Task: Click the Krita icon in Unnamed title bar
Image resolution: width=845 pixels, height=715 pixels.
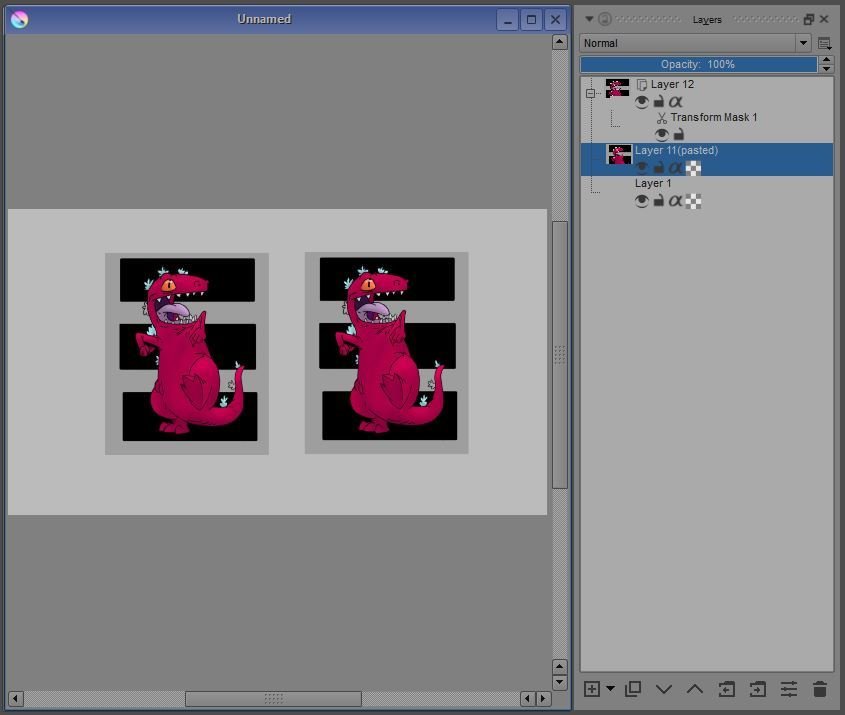Action: coord(19,19)
